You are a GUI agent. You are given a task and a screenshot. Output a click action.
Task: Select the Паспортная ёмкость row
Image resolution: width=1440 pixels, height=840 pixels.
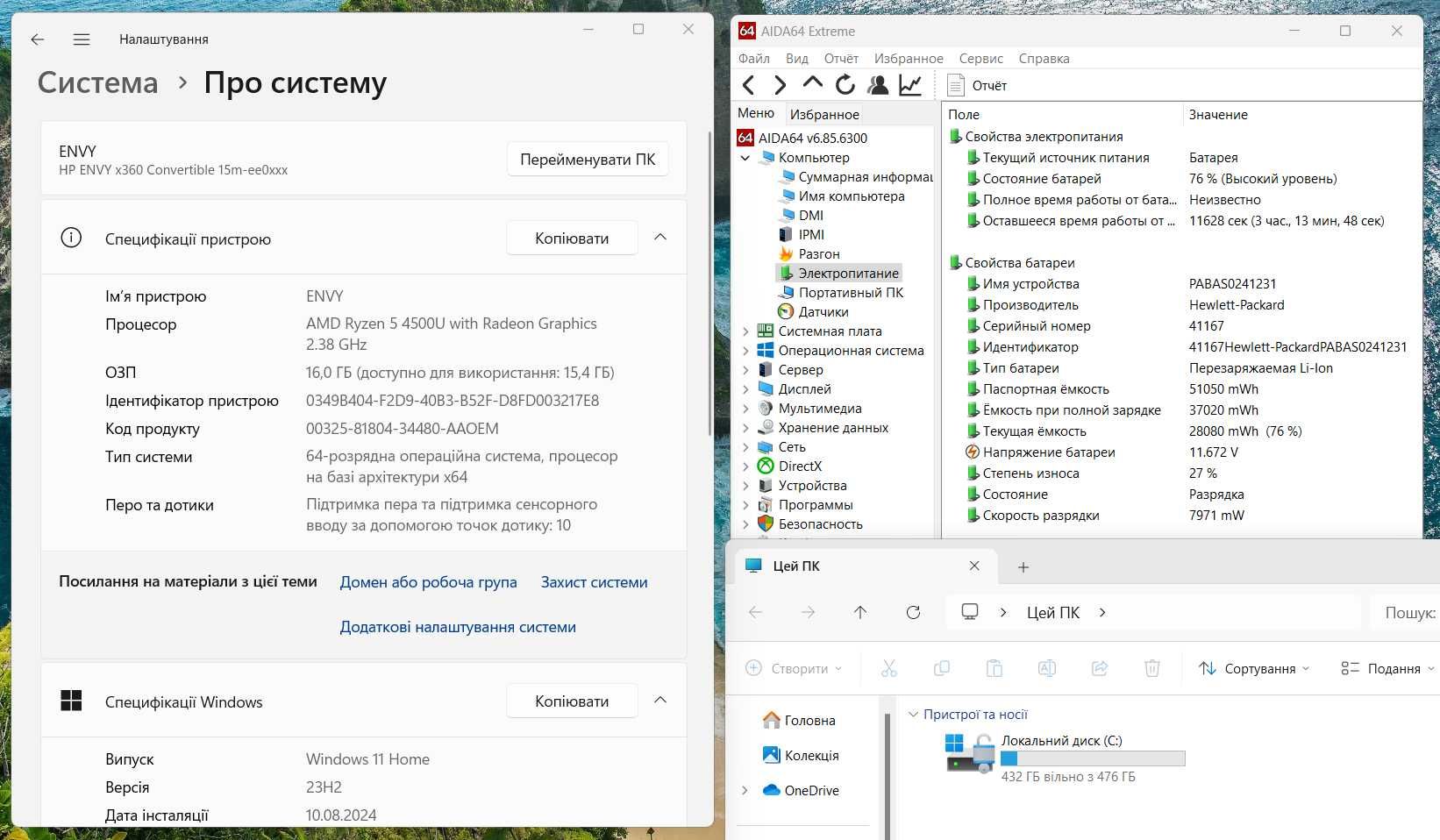(1180, 388)
